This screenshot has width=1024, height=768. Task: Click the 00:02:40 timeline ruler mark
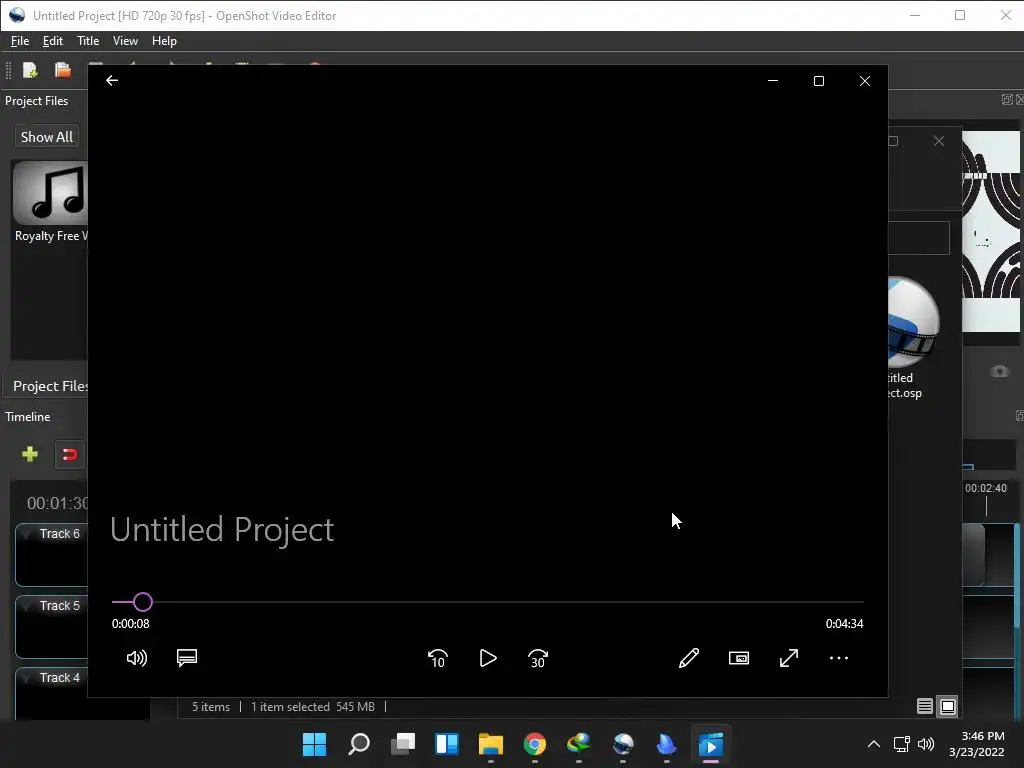(x=985, y=488)
